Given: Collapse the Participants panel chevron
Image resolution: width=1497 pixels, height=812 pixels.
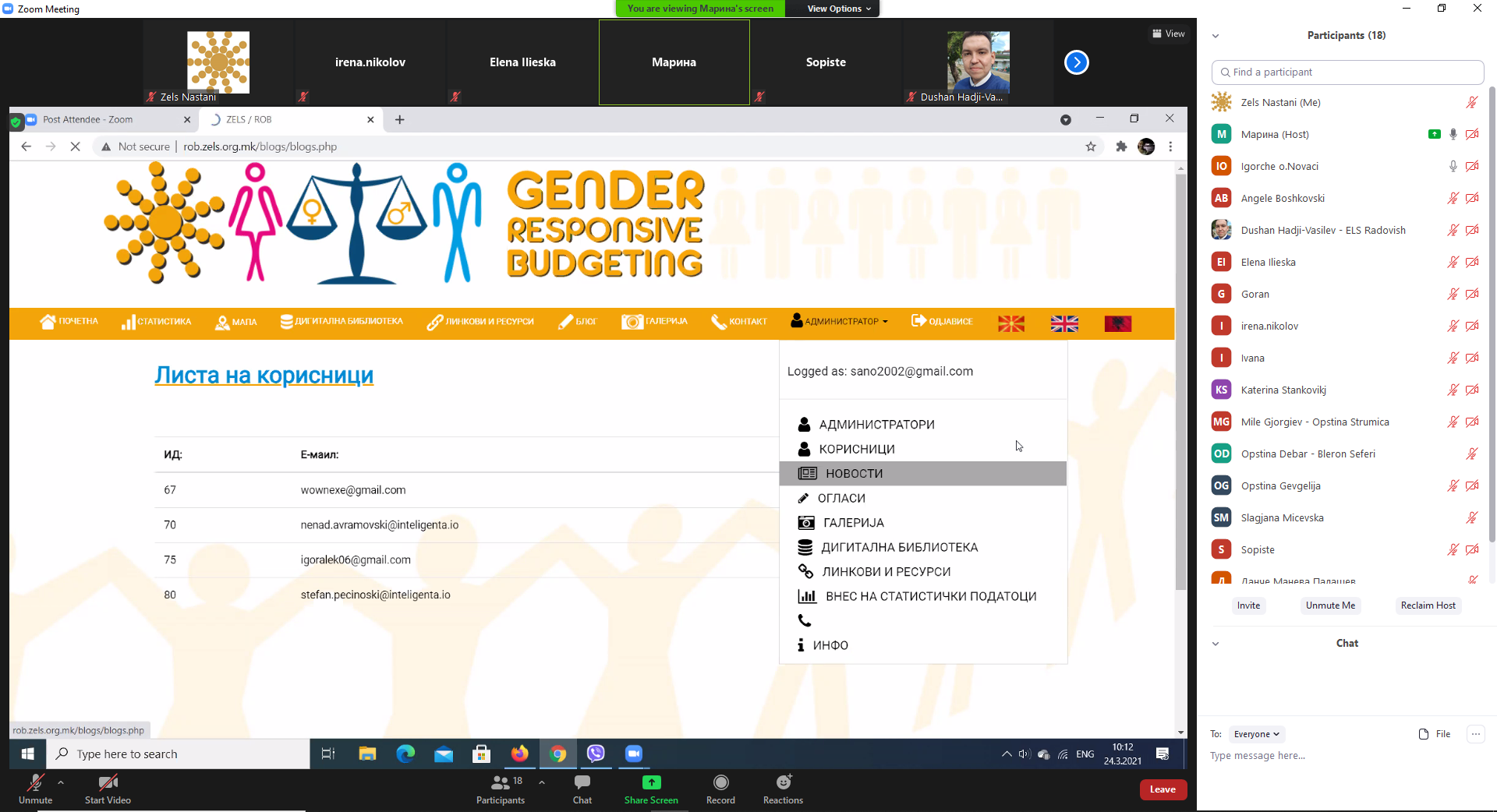Looking at the screenshot, I should tap(1216, 36).
